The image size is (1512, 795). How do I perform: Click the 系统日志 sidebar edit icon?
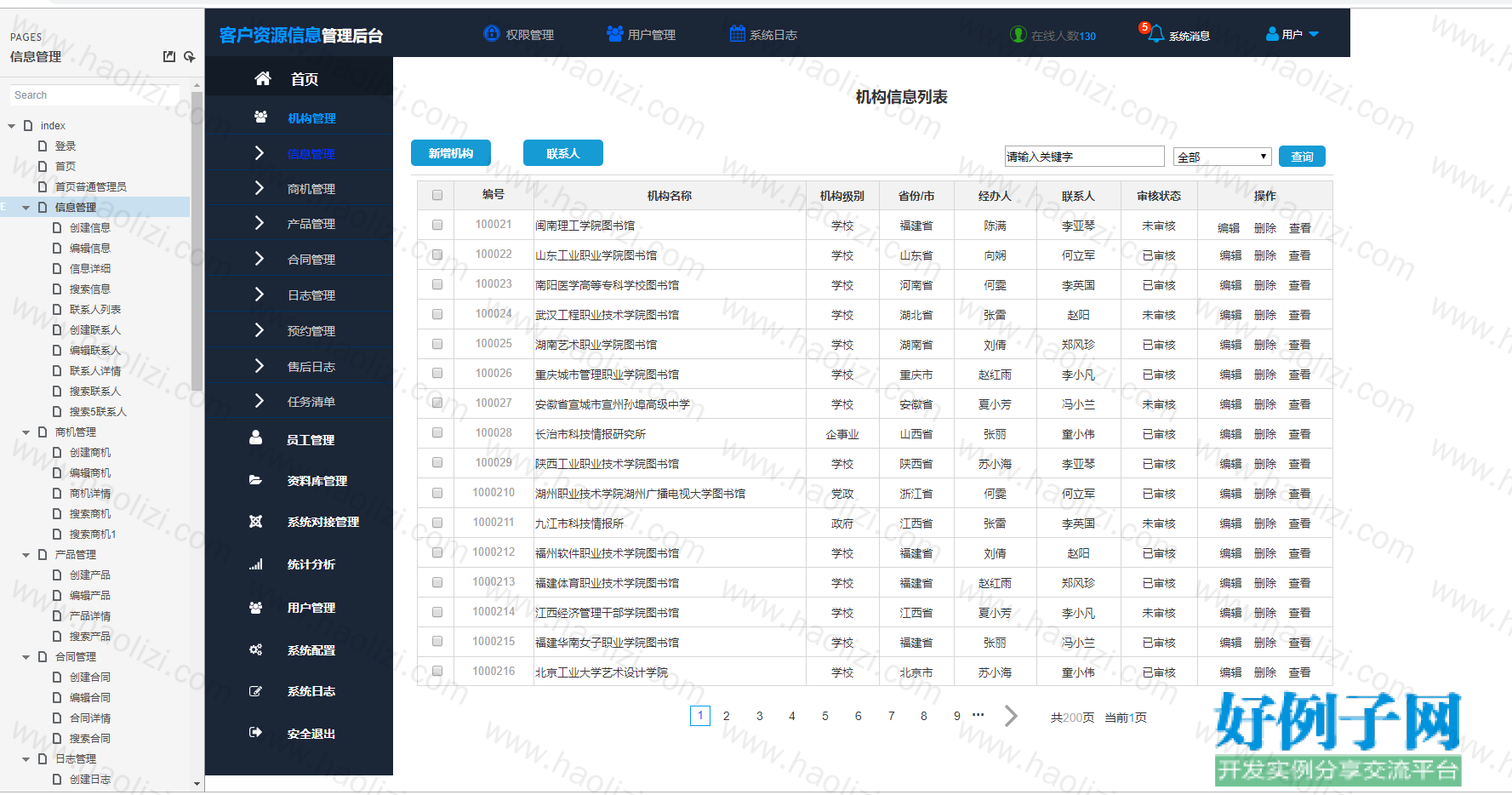click(255, 691)
